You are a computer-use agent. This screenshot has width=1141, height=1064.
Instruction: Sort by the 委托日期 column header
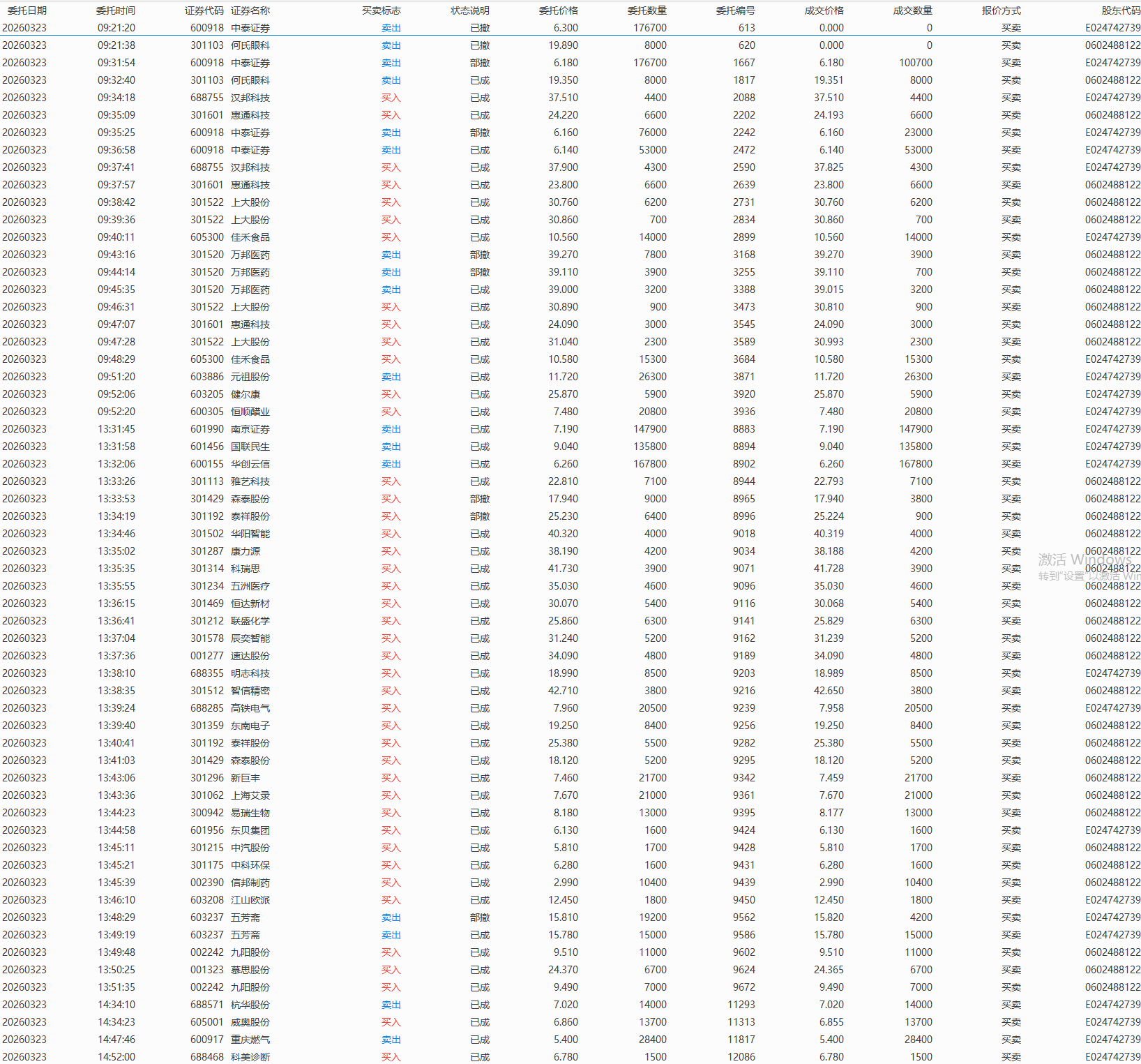(27, 10)
